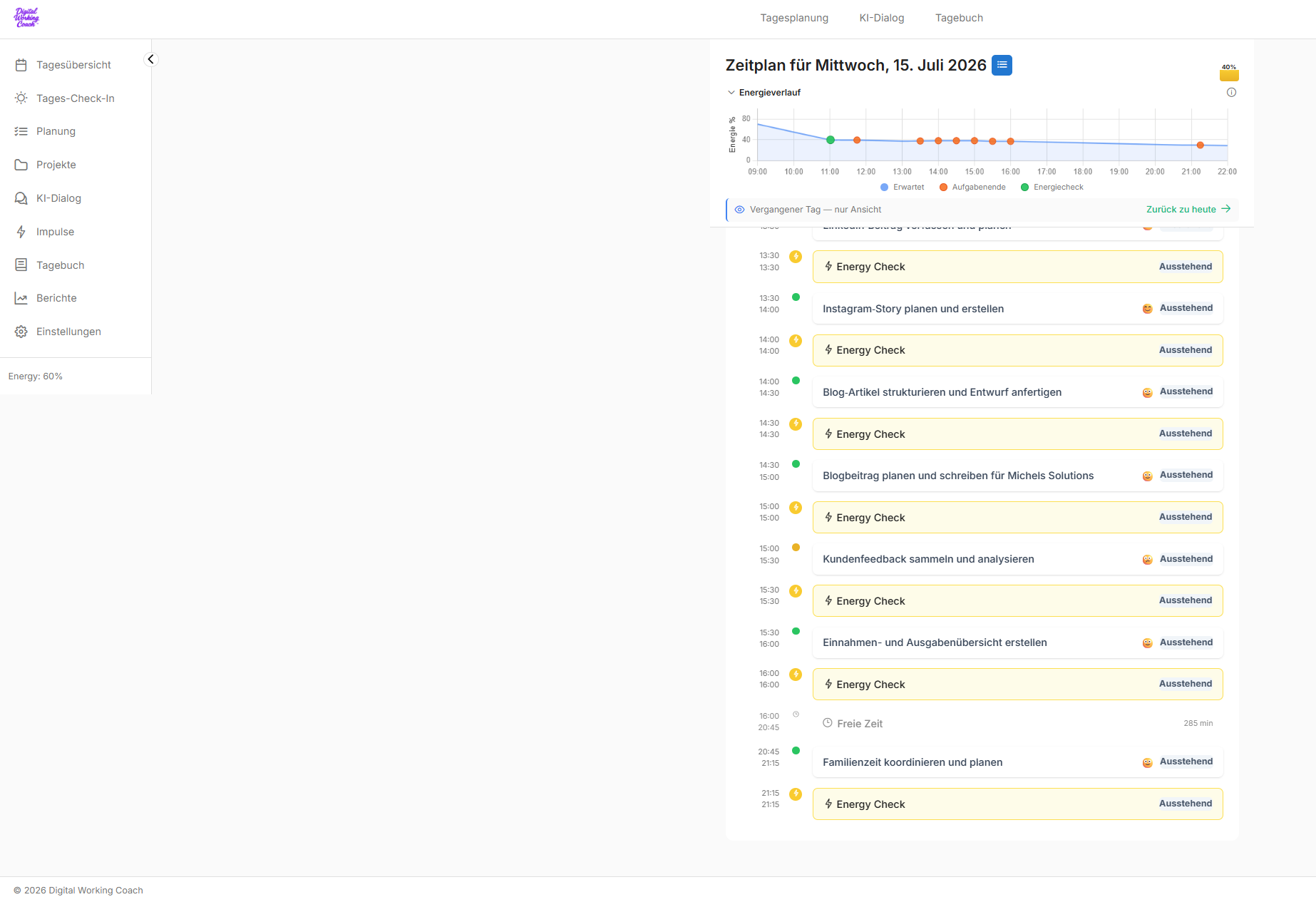Image resolution: width=1316 pixels, height=902 pixels.
Task: Click the Berichte chart icon
Action: [x=21, y=298]
